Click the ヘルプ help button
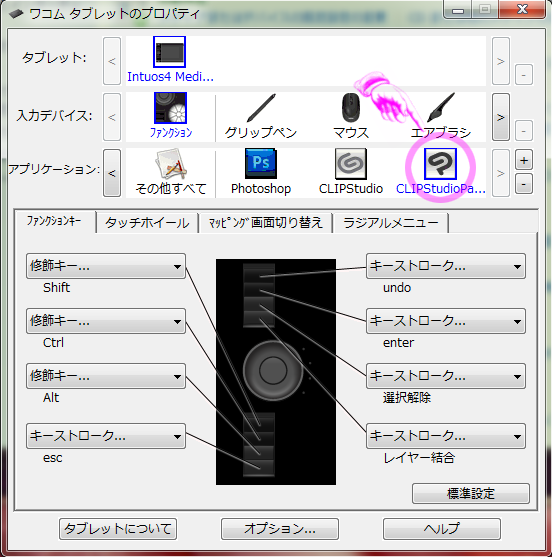The height and width of the screenshot is (557, 552). (x=442, y=529)
